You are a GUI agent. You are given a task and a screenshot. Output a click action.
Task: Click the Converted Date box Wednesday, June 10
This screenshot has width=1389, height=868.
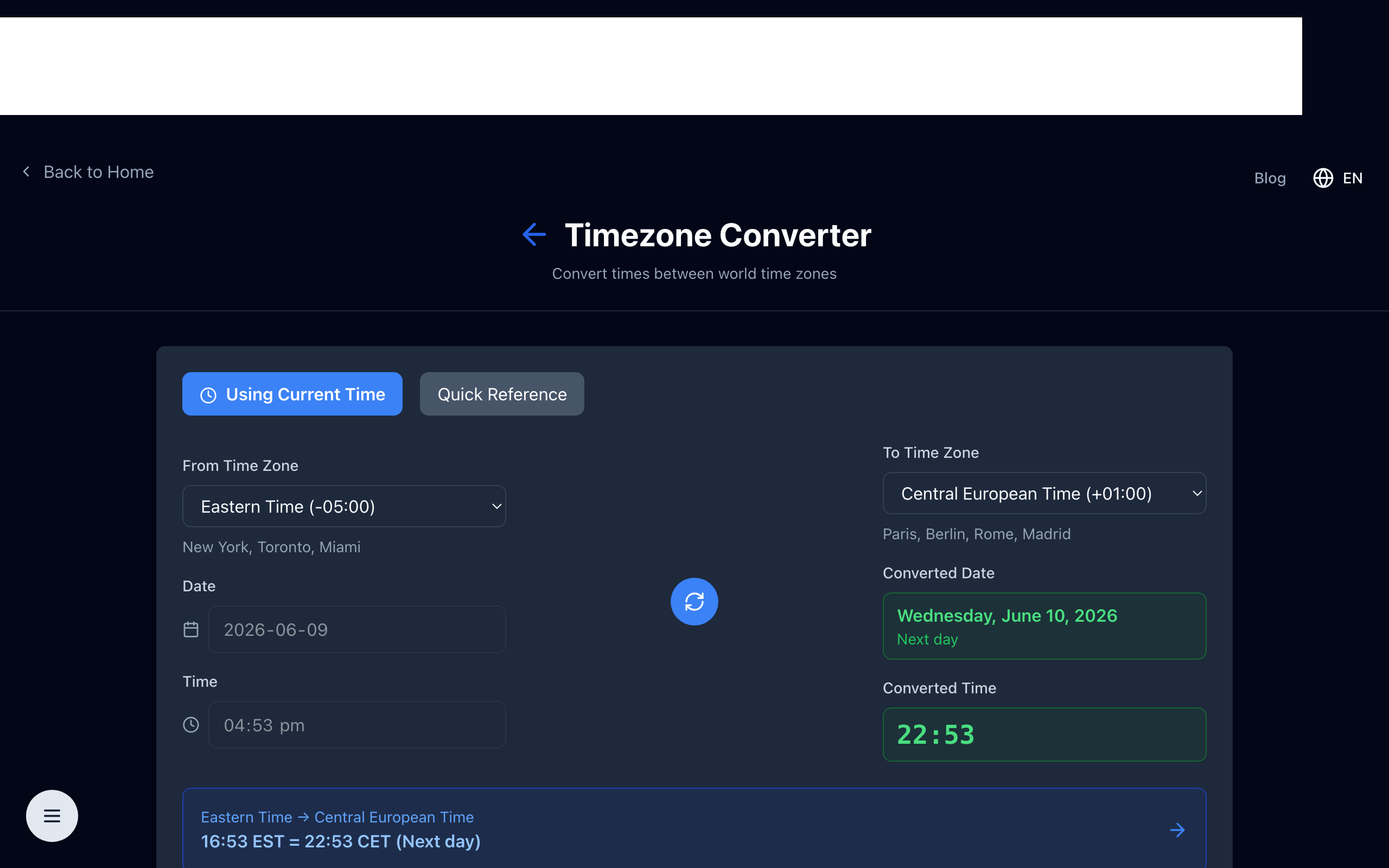pos(1044,626)
